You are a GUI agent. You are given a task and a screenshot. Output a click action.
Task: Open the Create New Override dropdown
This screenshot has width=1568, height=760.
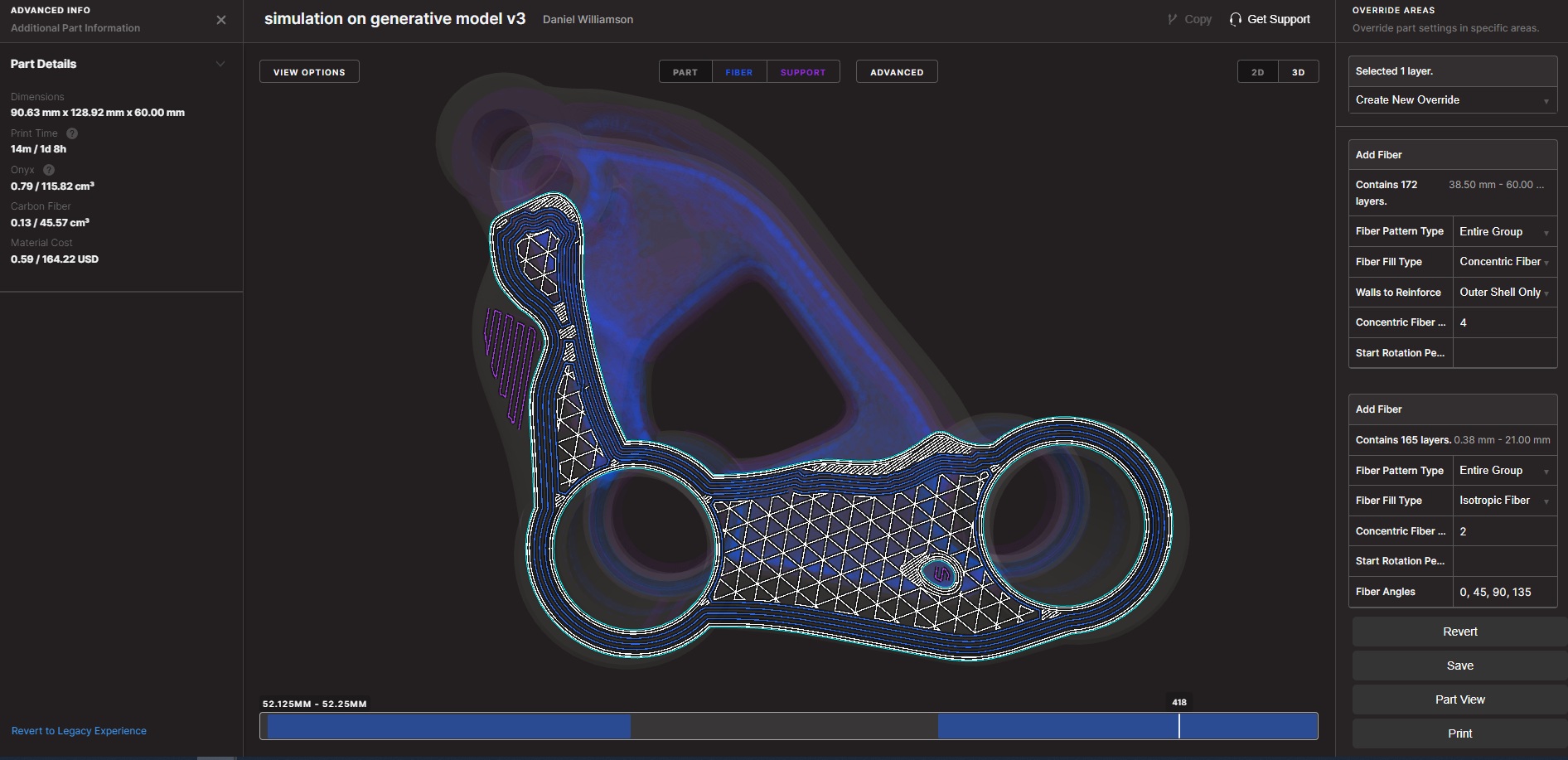[1452, 100]
